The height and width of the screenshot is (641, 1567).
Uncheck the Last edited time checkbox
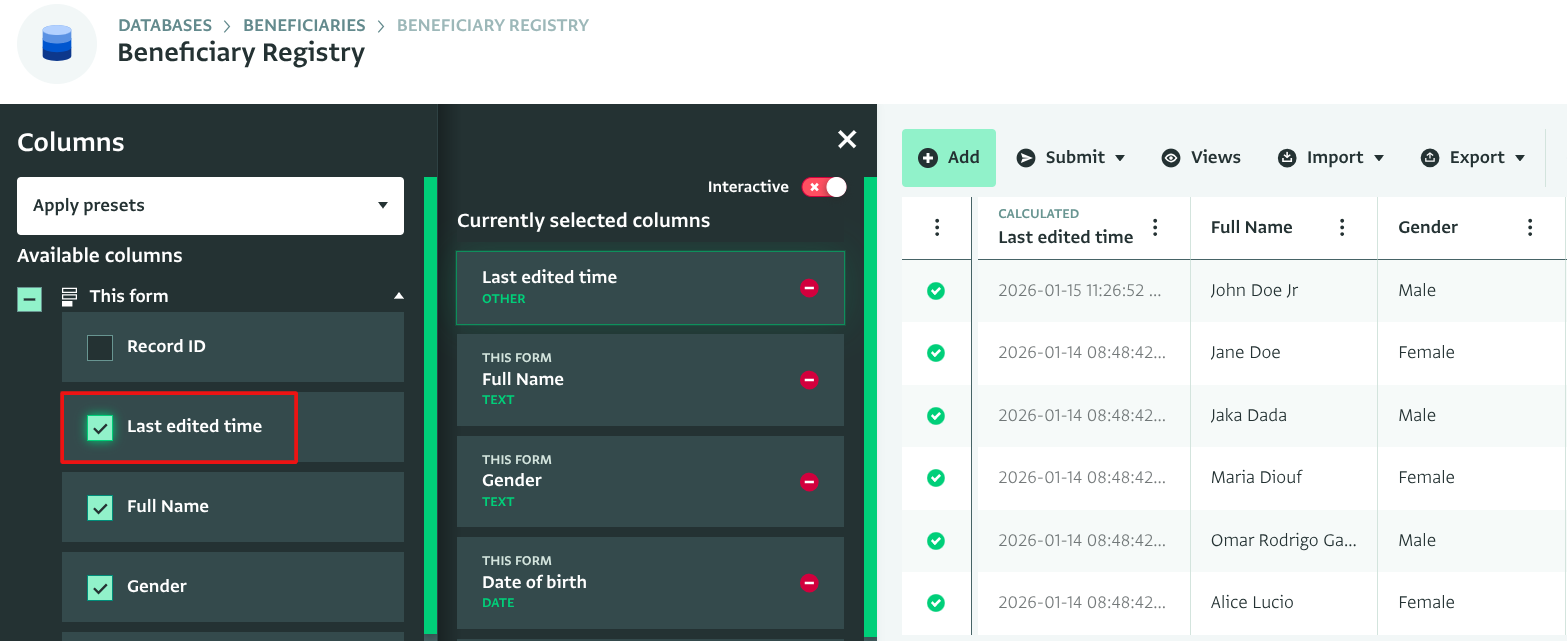point(100,427)
